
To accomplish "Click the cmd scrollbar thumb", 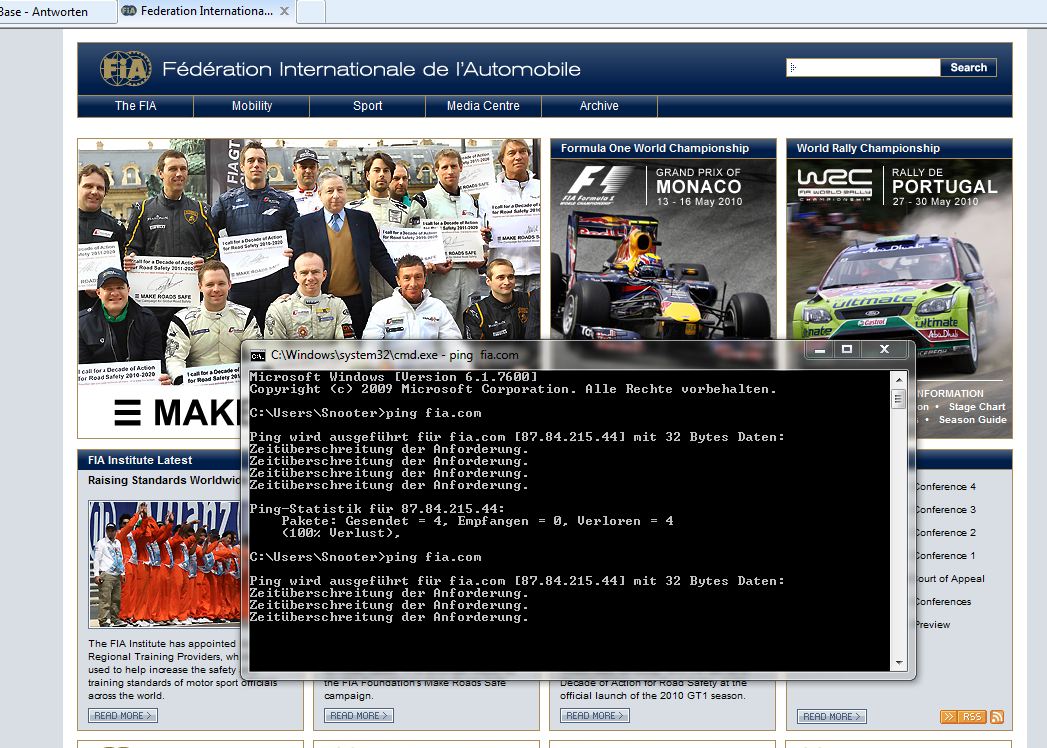I will (x=899, y=399).
